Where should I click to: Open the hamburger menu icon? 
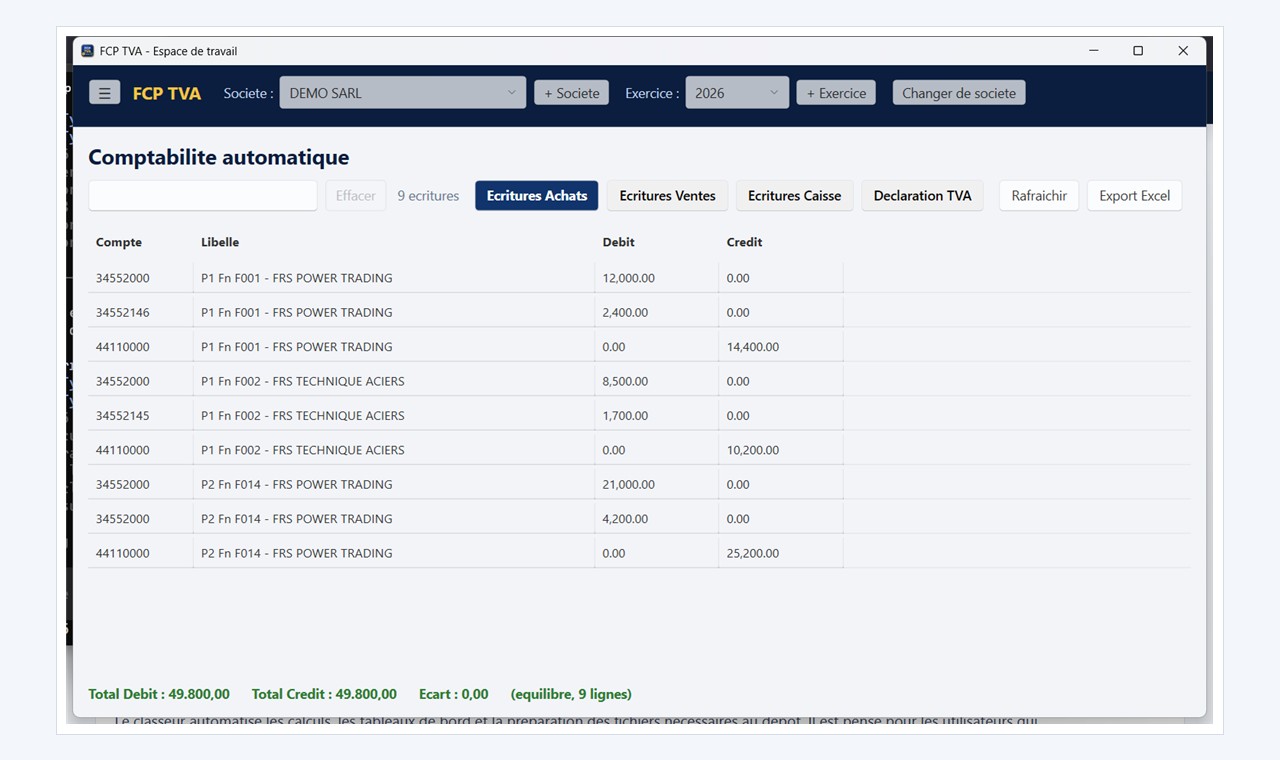point(104,93)
